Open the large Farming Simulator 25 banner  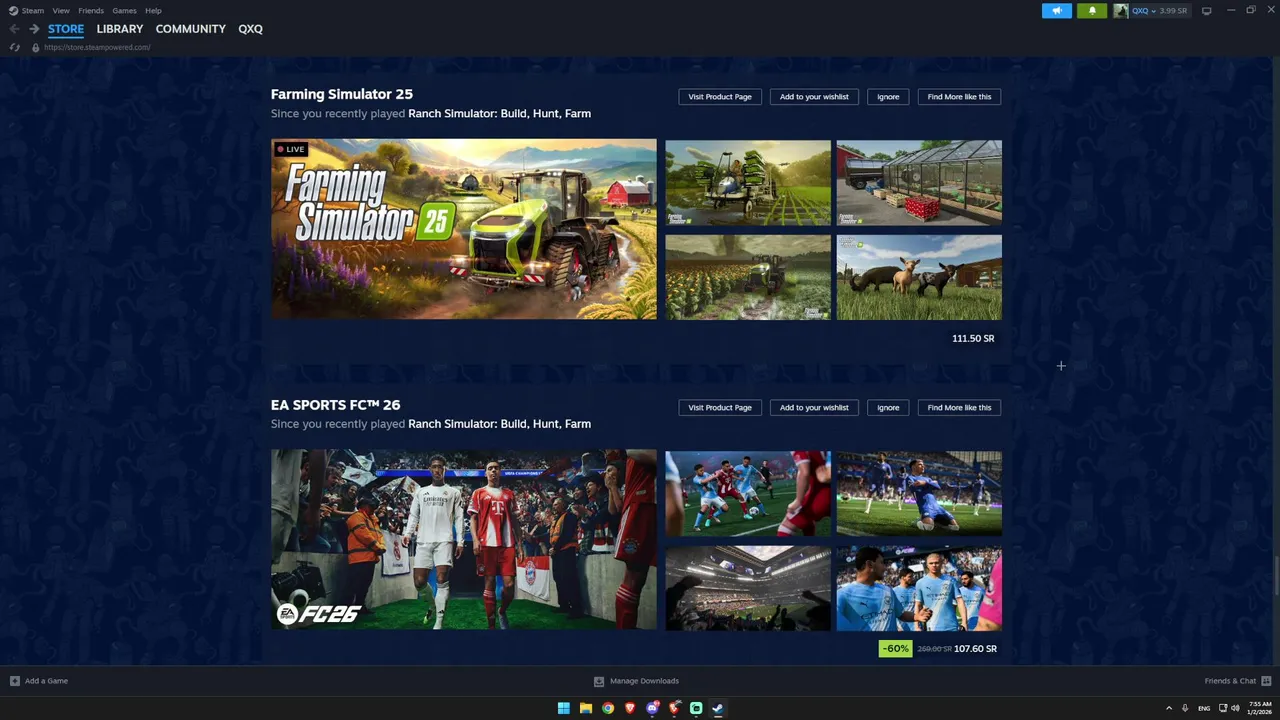tap(464, 229)
